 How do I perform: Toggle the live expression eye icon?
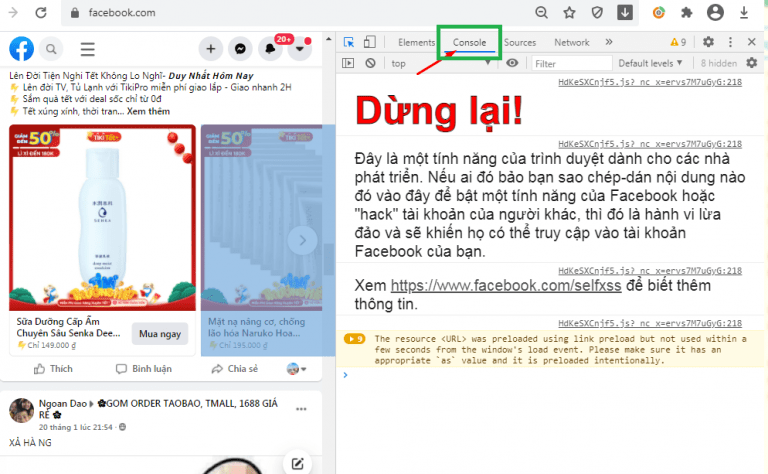click(x=512, y=63)
